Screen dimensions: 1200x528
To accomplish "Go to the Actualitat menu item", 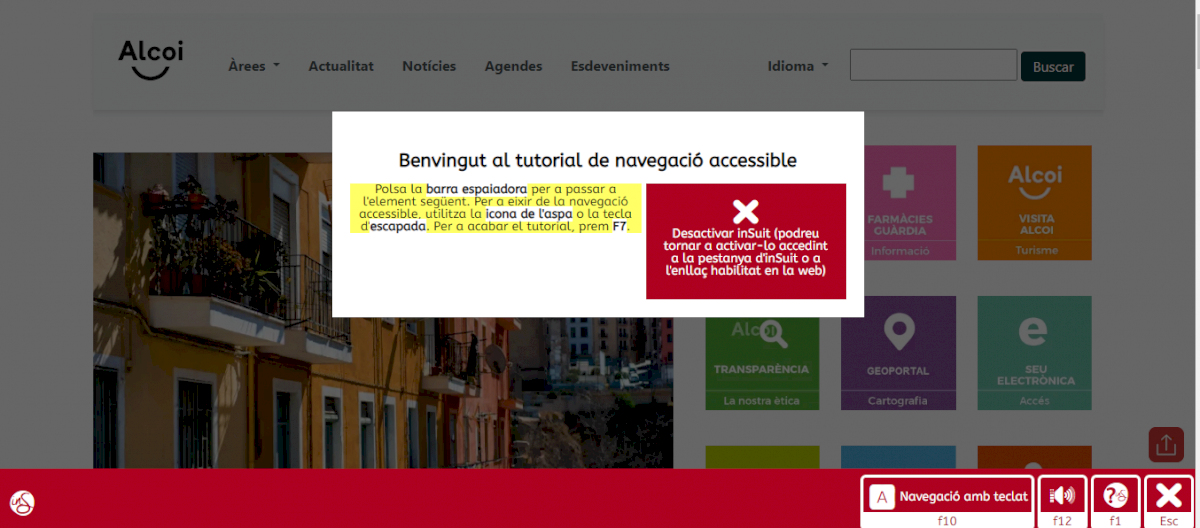I will 341,66.
